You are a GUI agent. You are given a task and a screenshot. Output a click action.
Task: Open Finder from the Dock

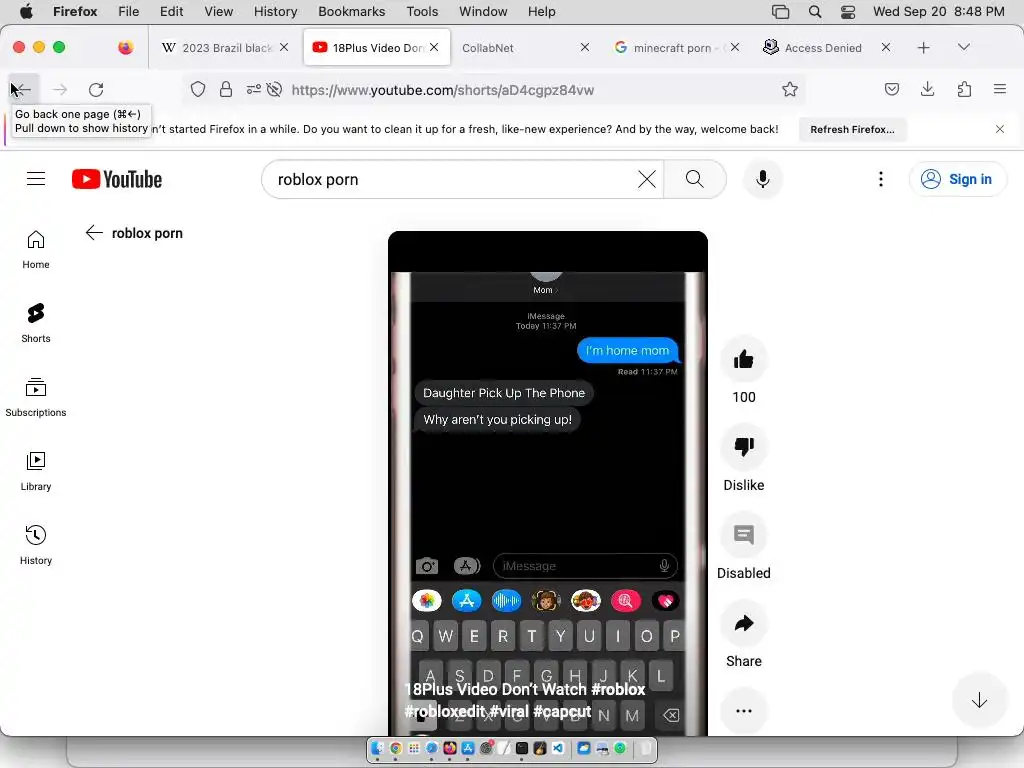(x=377, y=748)
